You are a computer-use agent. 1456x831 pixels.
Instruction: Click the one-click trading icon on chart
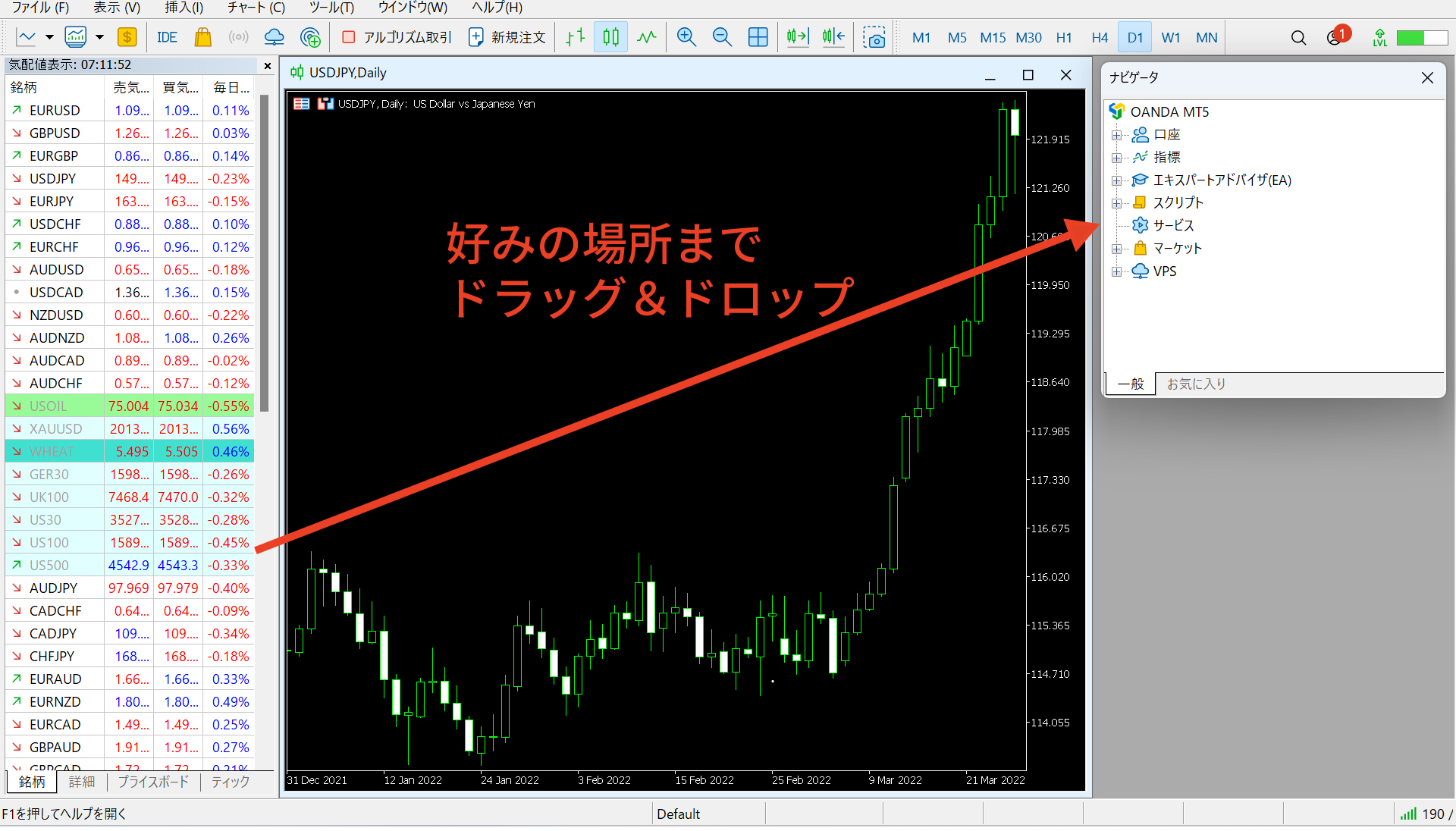[325, 104]
